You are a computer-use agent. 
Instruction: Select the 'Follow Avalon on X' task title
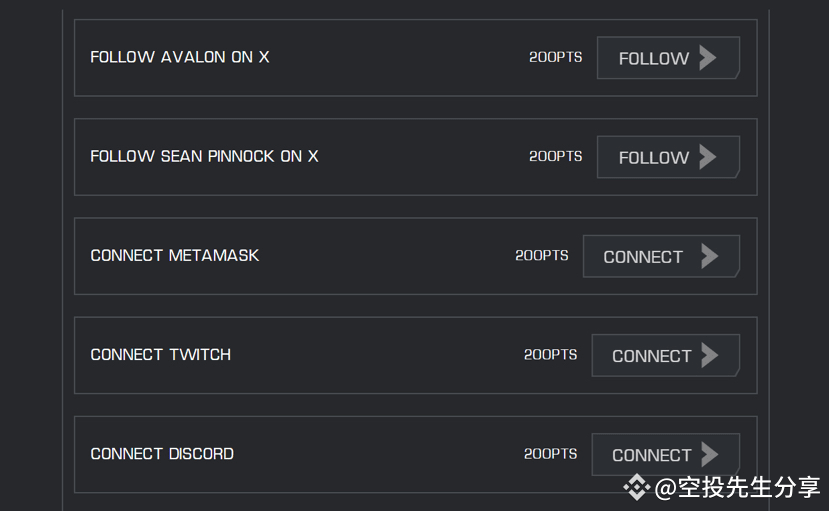[180, 57]
